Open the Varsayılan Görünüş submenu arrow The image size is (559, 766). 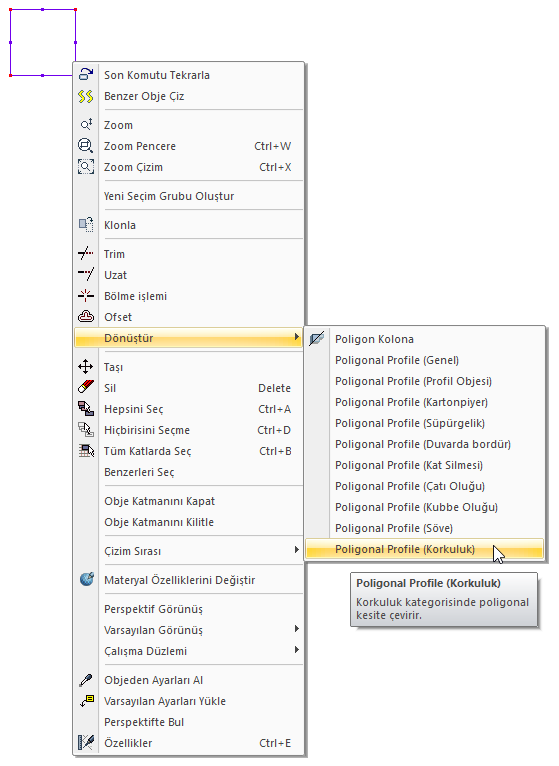click(x=296, y=629)
